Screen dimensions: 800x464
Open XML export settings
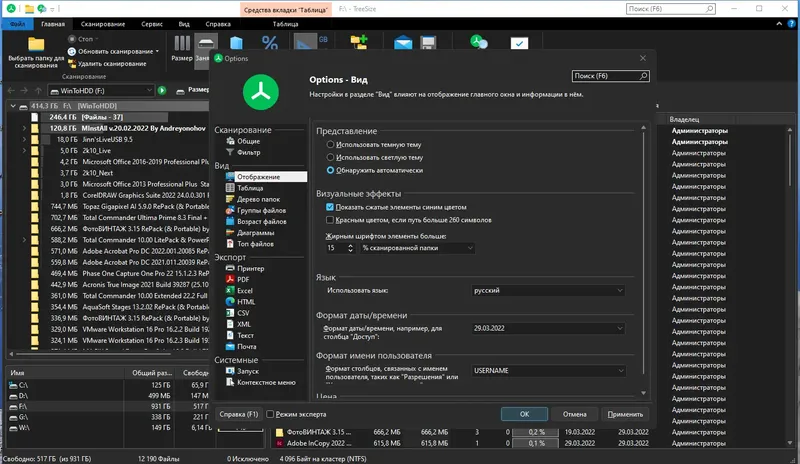point(243,324)
